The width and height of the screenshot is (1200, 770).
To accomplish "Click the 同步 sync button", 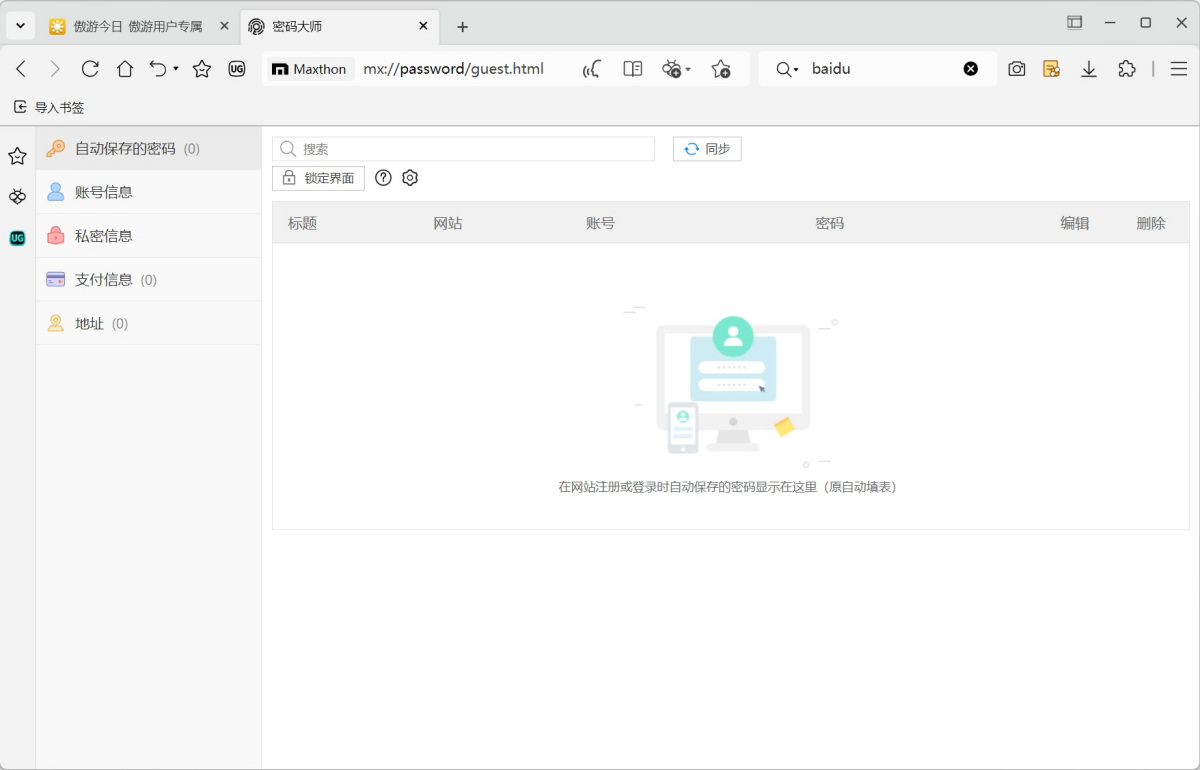I will [x=707, y=148].
